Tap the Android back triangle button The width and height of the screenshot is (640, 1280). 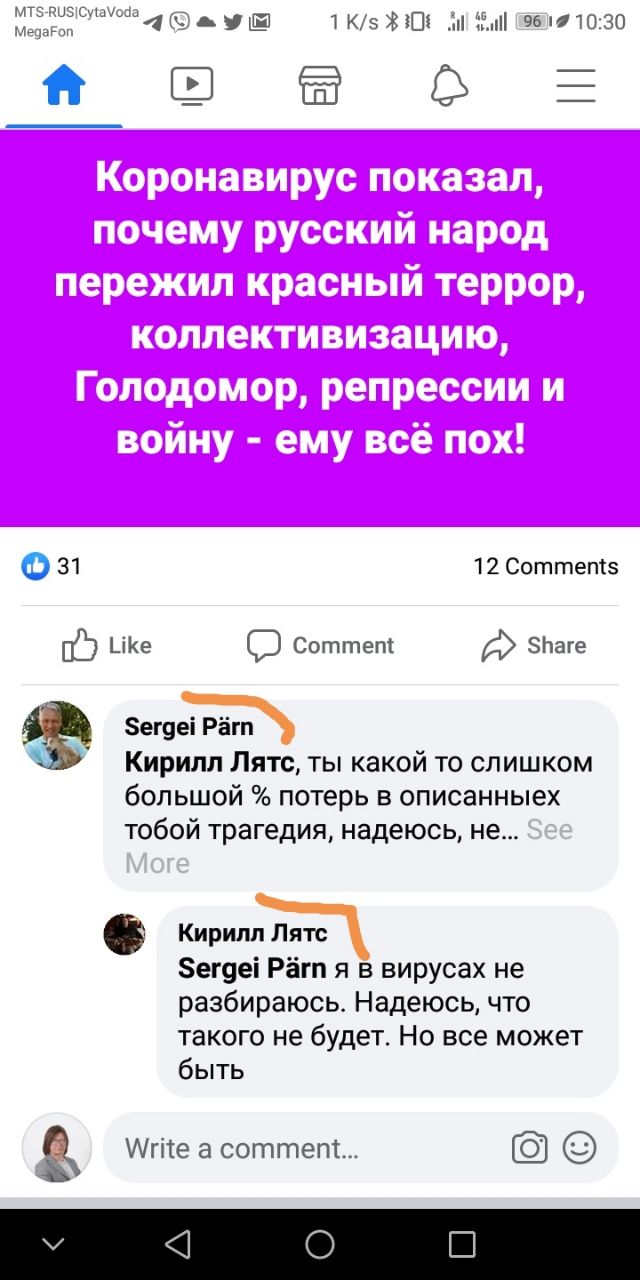coord(178,1244)
